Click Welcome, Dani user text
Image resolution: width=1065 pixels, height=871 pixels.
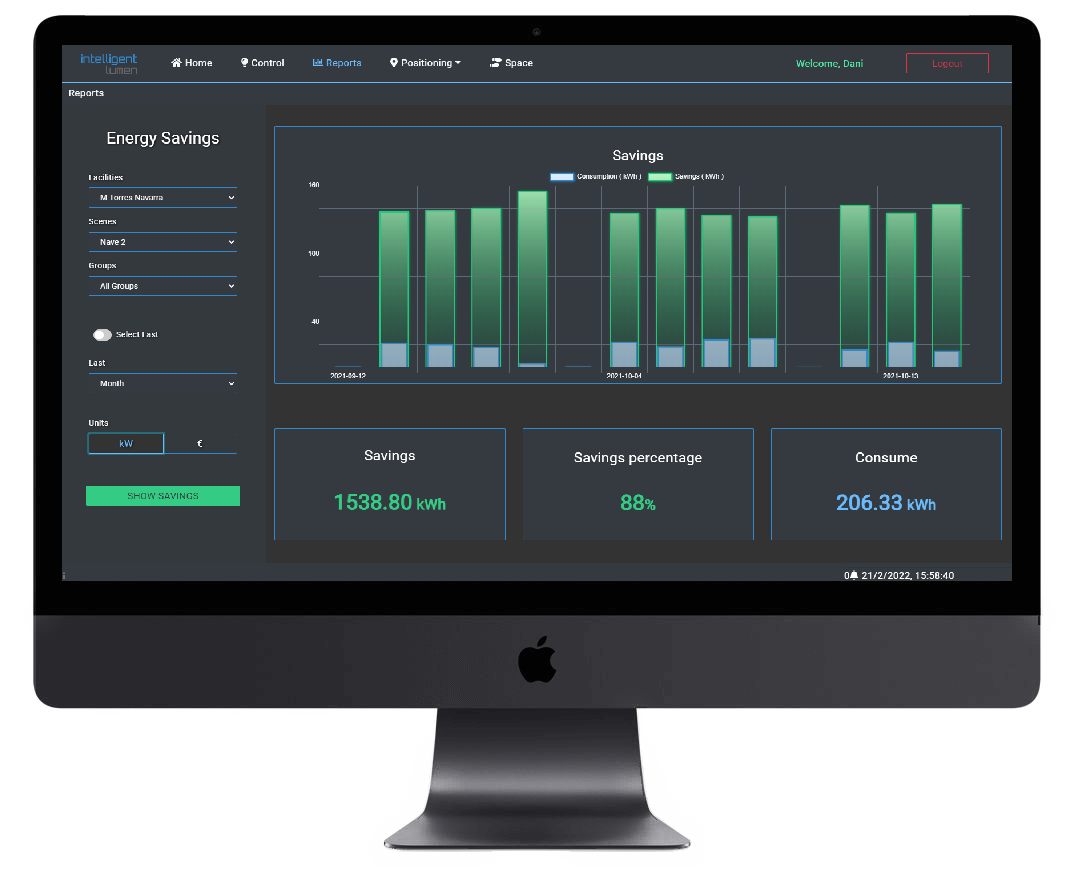point(829,63)
